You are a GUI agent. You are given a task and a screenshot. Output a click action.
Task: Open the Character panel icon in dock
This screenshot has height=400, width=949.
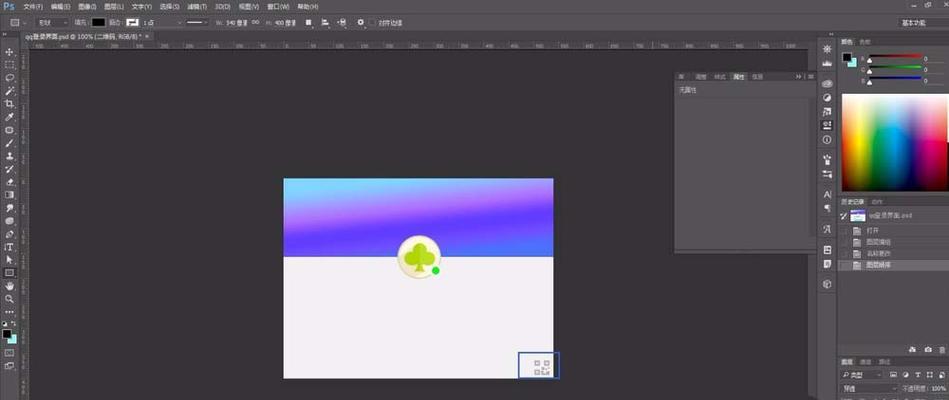[827, 194]
